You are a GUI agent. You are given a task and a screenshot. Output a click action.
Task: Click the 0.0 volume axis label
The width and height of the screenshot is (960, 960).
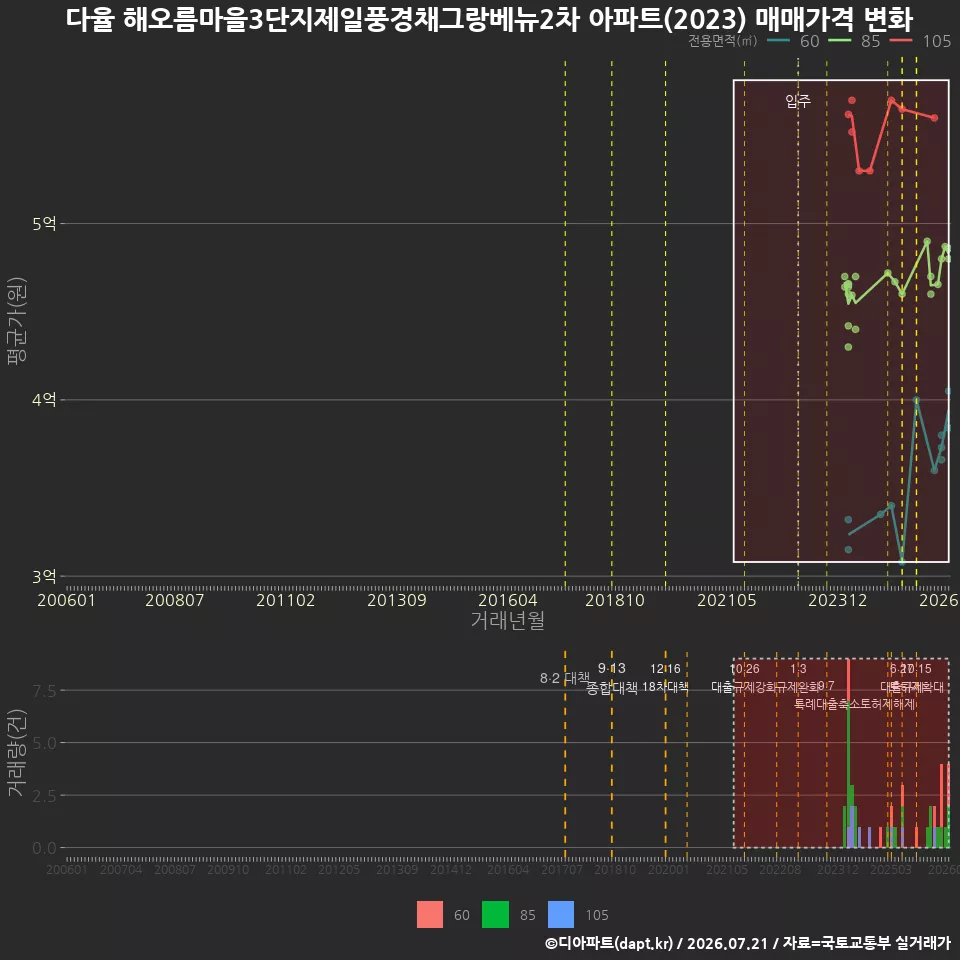click(44, 848)
